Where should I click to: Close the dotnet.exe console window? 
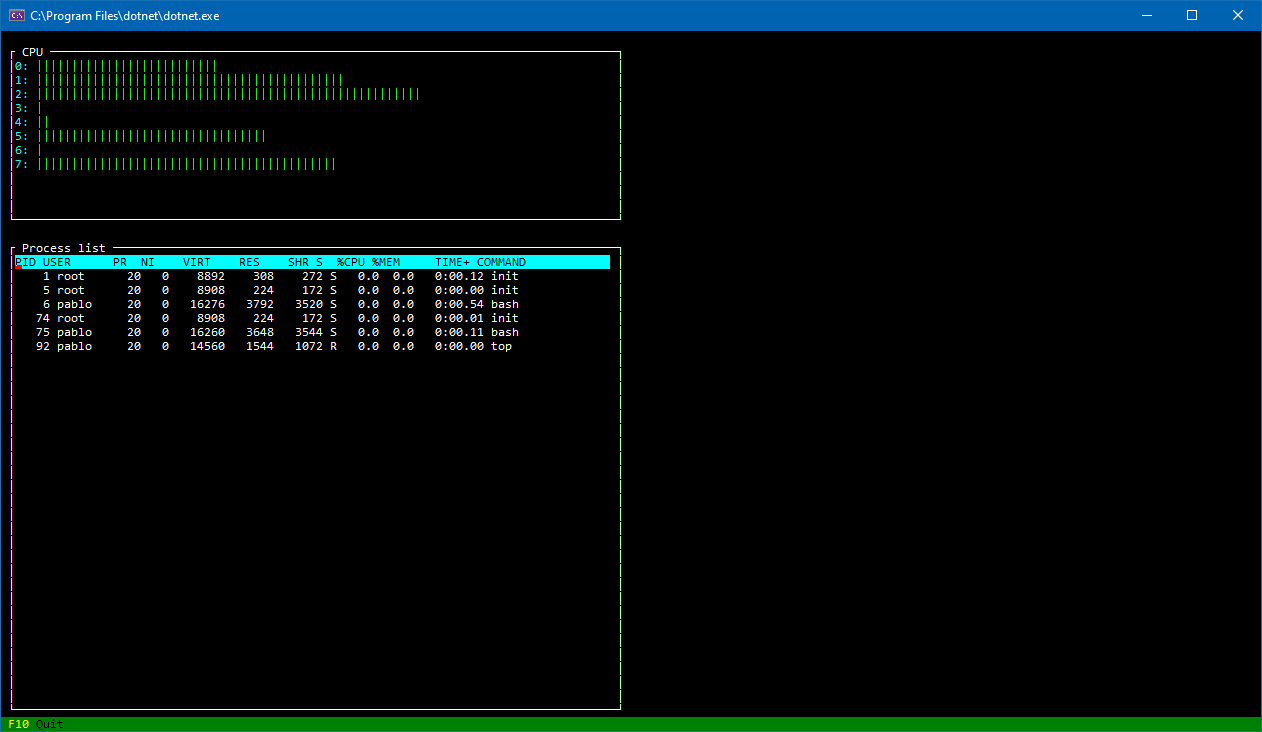click(x=1238, y=15)
